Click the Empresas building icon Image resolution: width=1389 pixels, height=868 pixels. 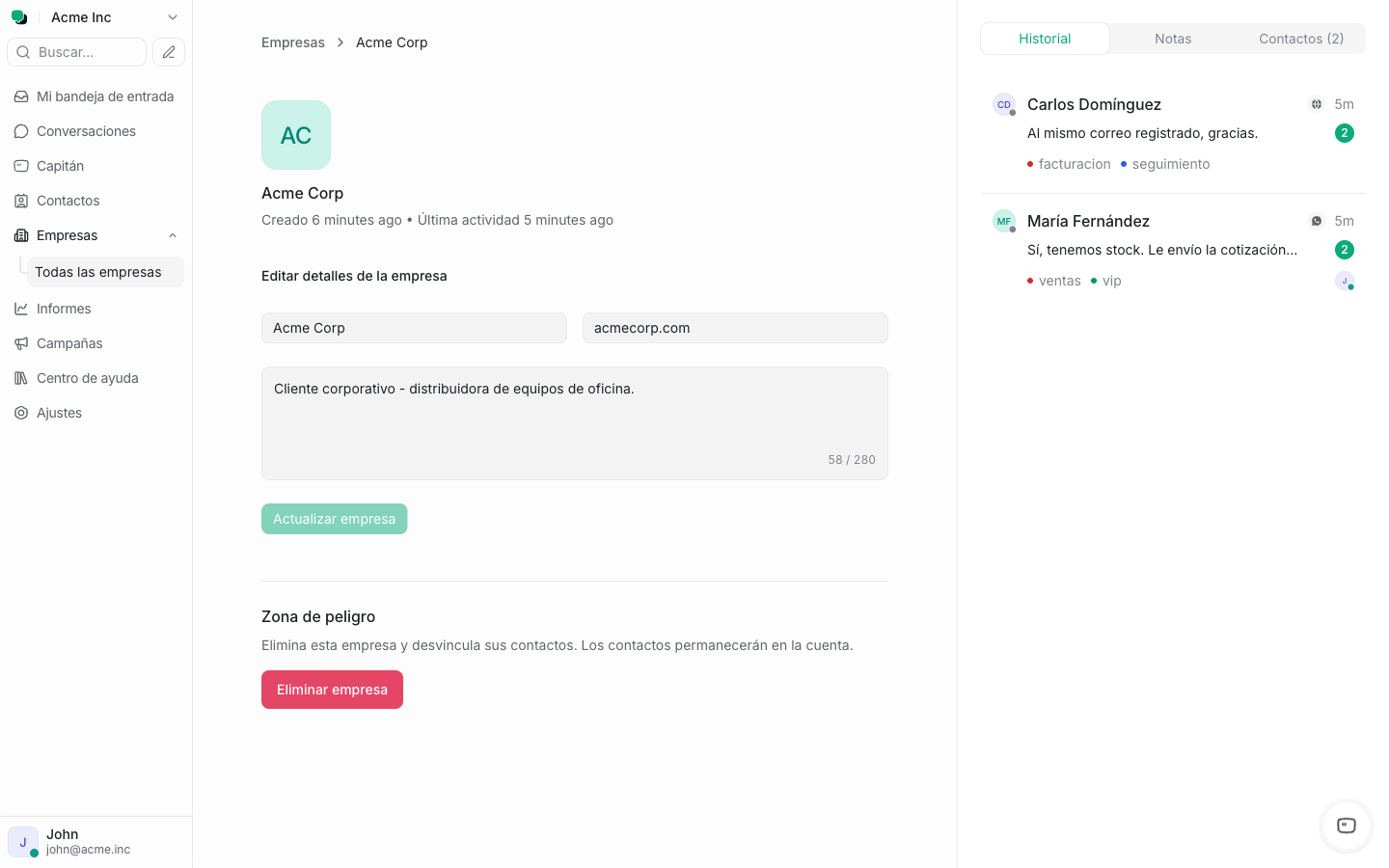click(x=21, y=235)
